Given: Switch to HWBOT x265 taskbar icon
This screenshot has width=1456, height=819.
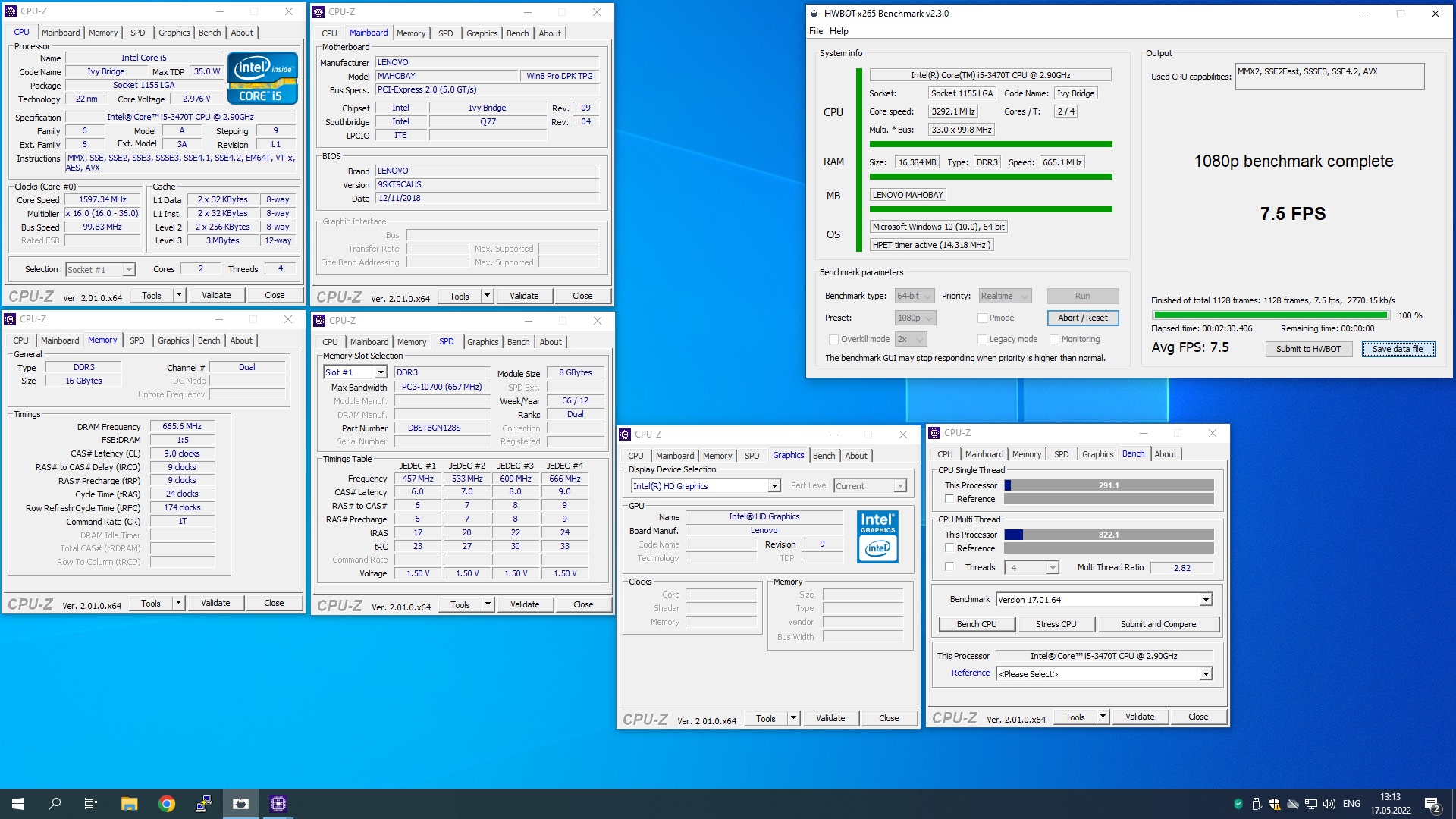Looking at the screenshot, I should pos(241,804).
